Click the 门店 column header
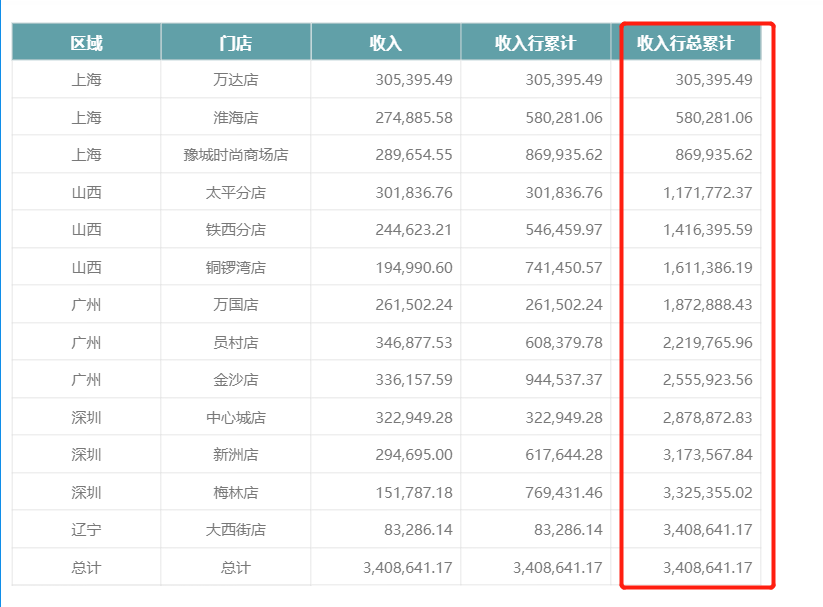The width and height of the screenshot is (823, 607). [x=236, y=42]
